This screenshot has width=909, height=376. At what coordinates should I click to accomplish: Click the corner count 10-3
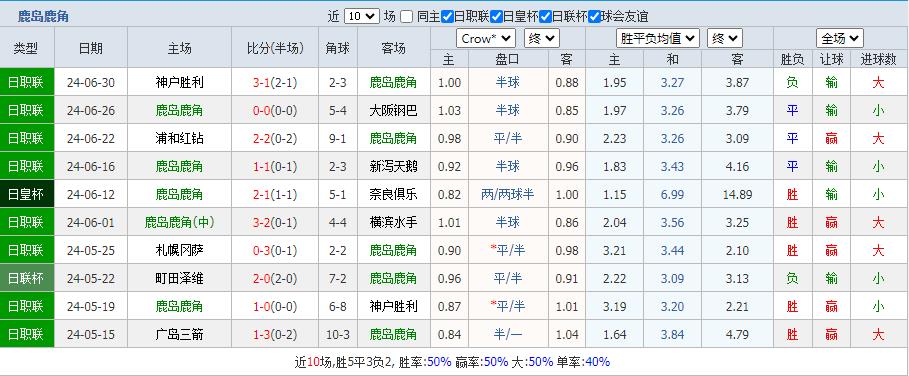[x=338, y=334]
